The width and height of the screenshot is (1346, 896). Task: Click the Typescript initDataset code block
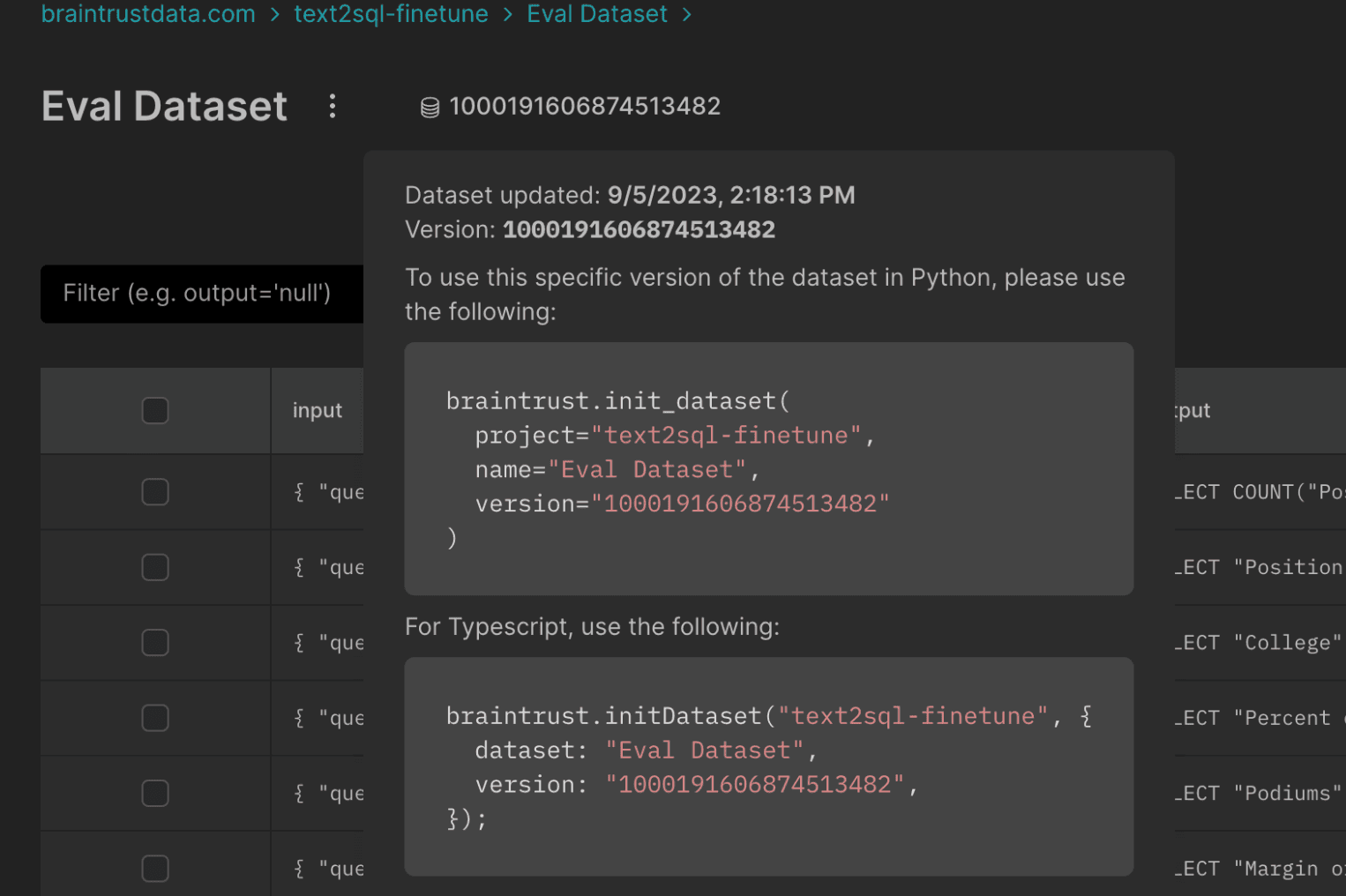(x=768, y=766)
